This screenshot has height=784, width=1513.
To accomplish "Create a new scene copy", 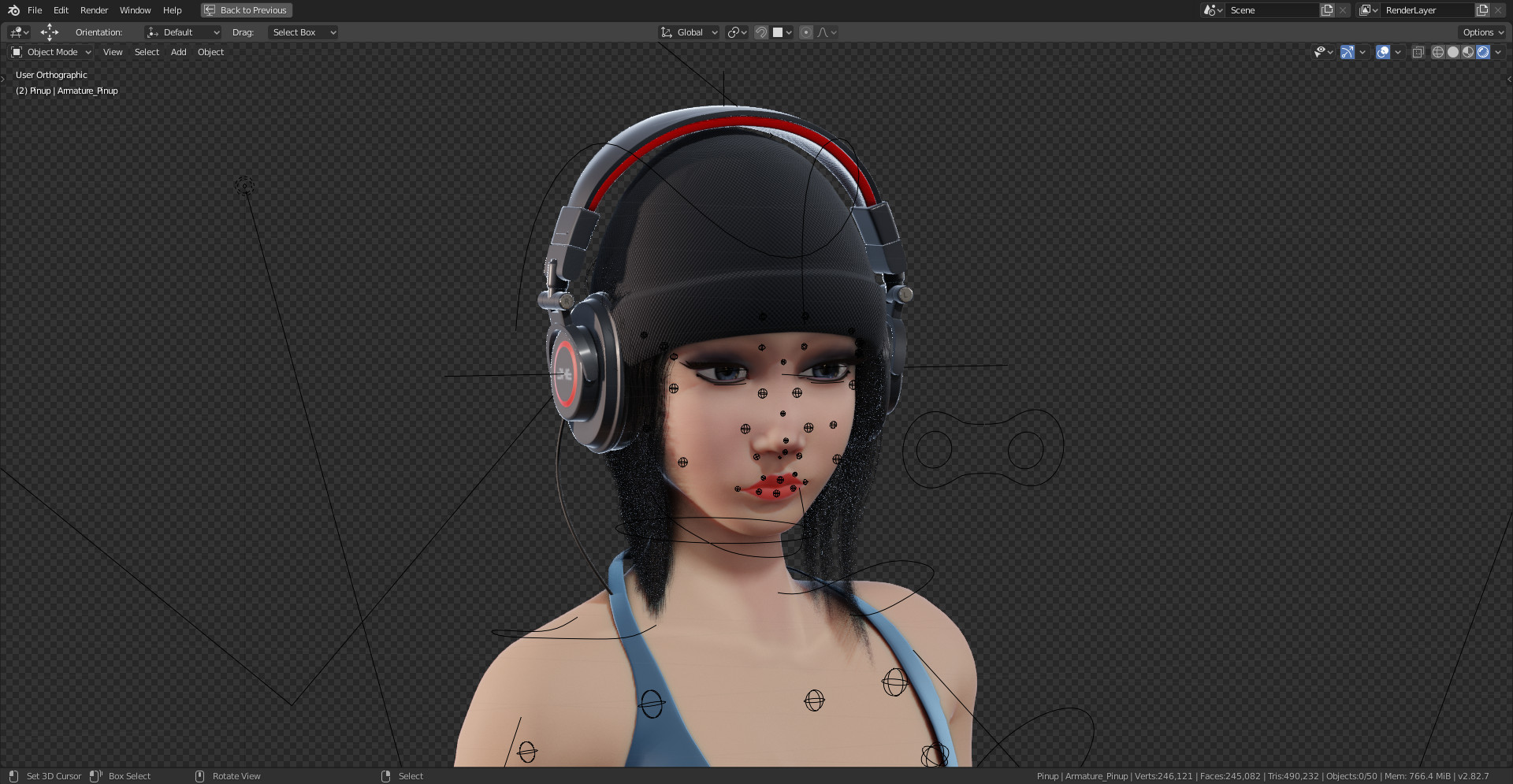I will (x=1327, y=10).
